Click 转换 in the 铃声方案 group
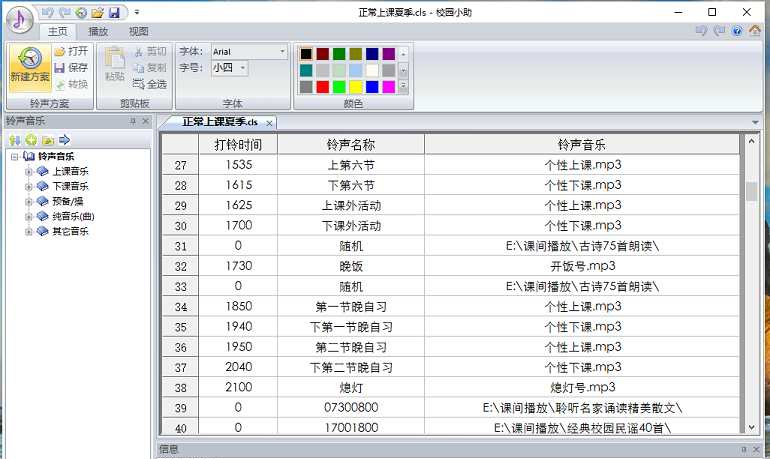 click(x=72, y=84)
